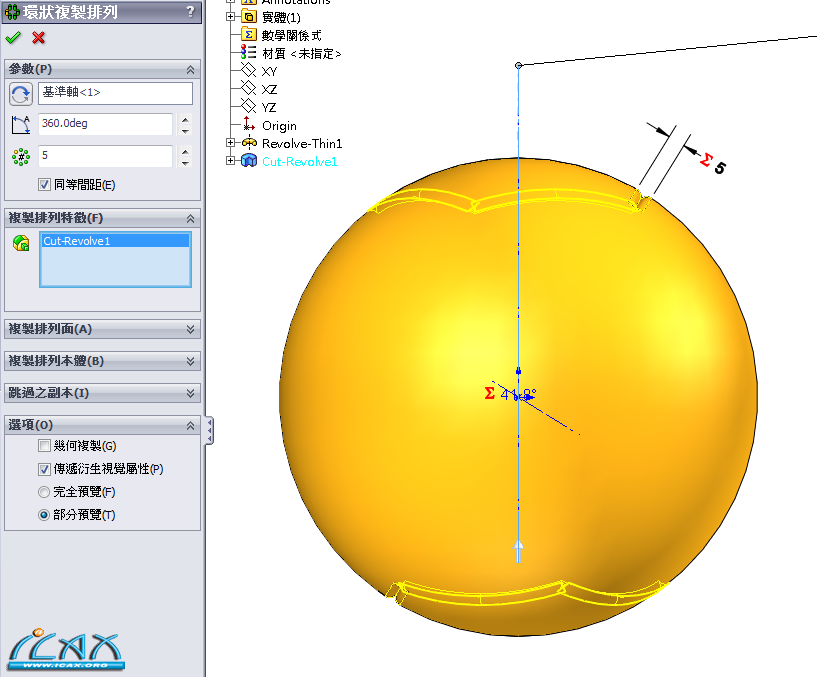
Task: Click the features to pattern icon
Action: click(x=21, y=243)
